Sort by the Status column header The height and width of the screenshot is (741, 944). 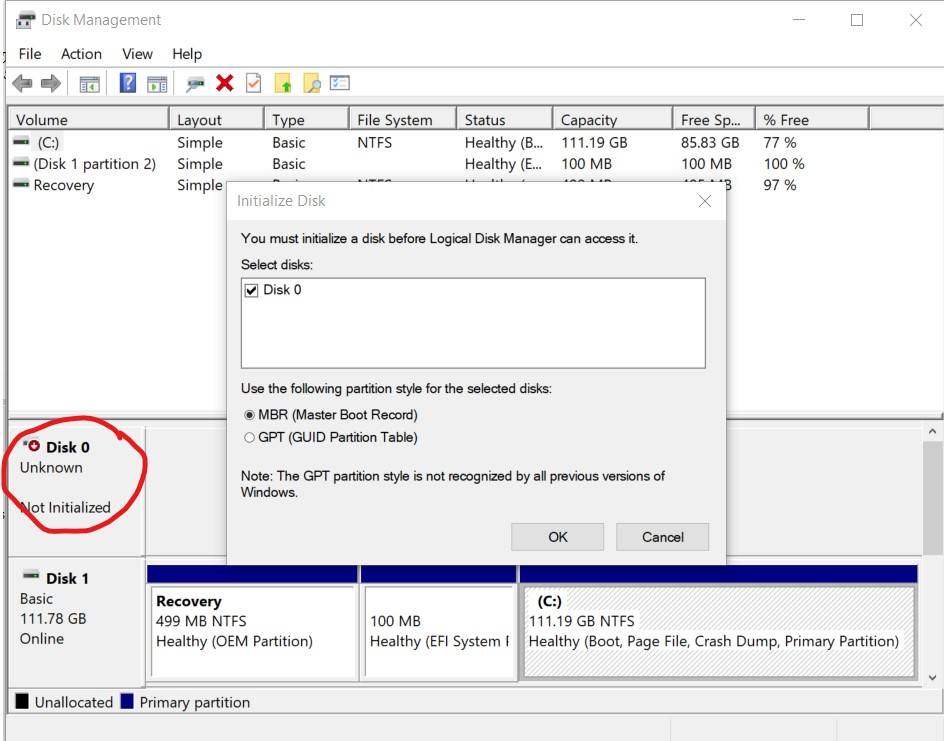coord(505,119)
